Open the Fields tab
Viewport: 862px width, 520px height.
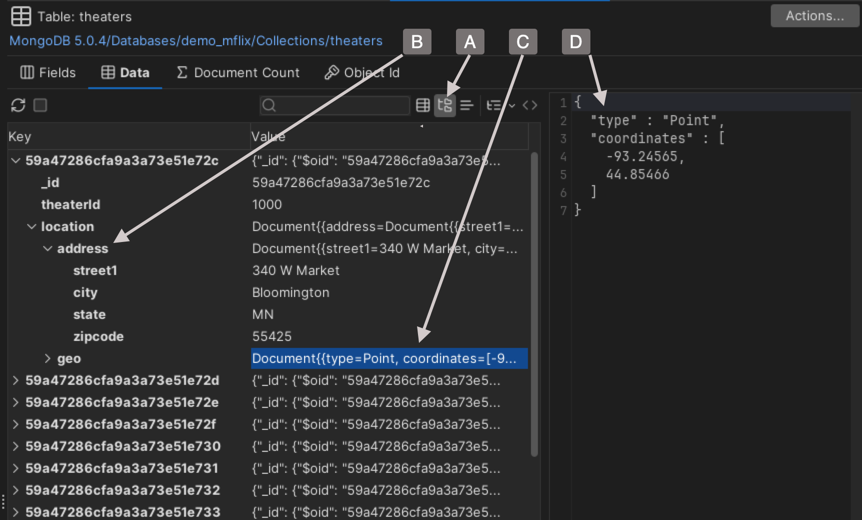tap(48, 73)
